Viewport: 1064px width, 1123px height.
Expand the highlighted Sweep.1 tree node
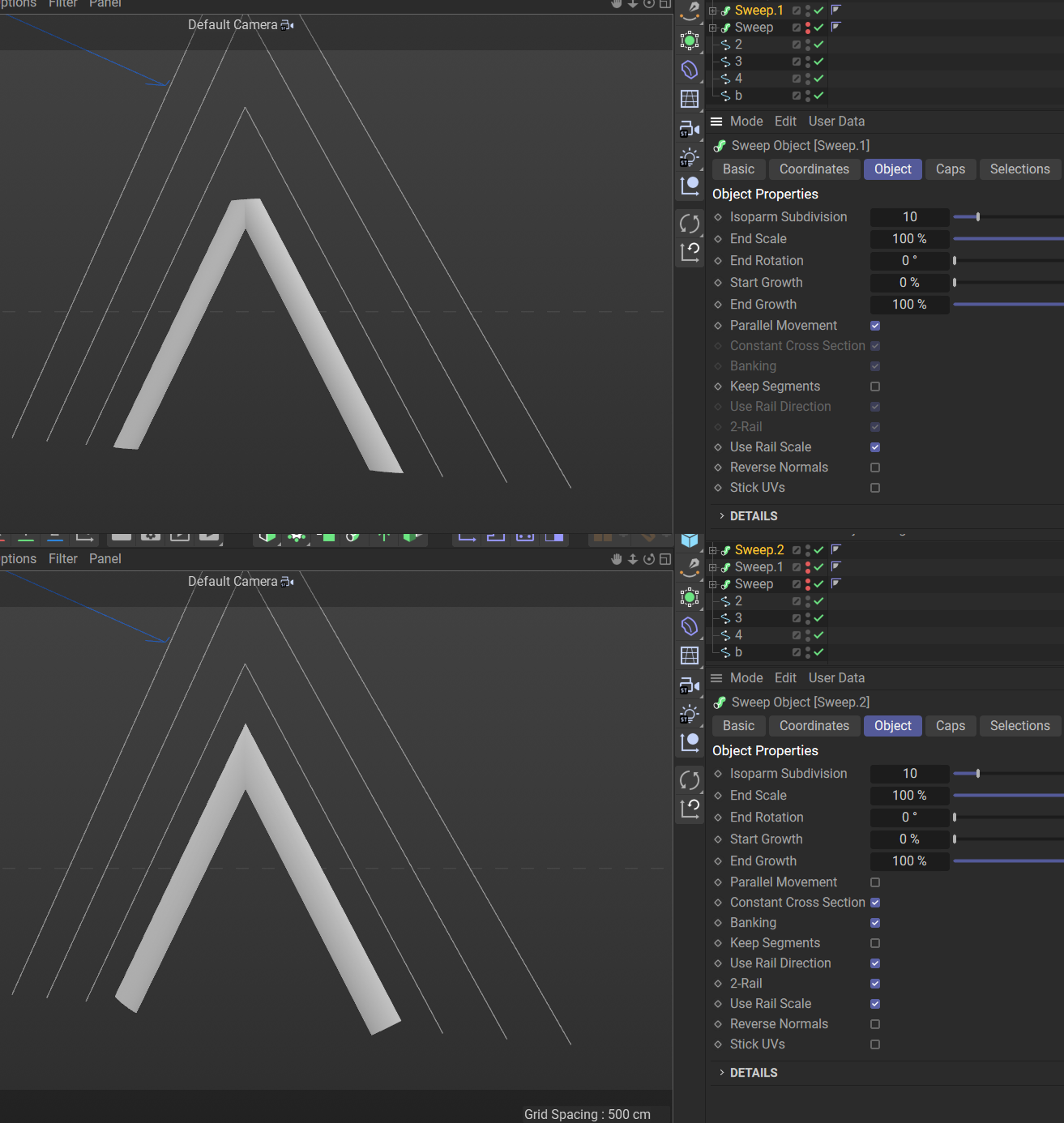pos(713,11)
